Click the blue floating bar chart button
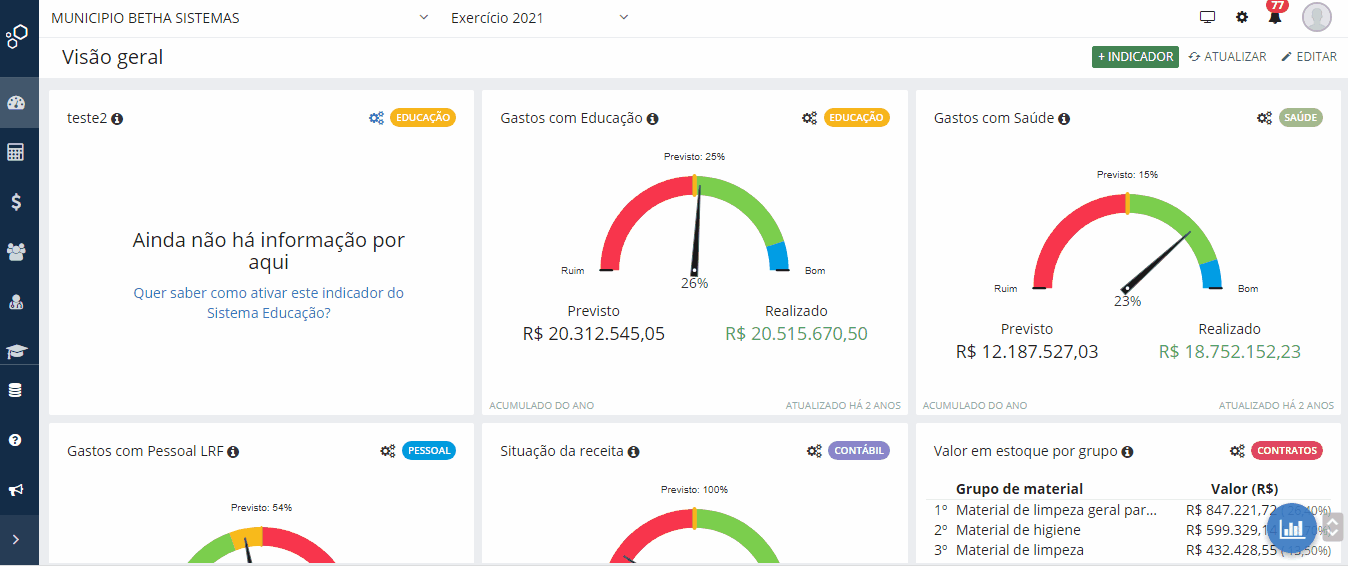The width and height of the screenshot is (1348, 570). pos(1292,529)
